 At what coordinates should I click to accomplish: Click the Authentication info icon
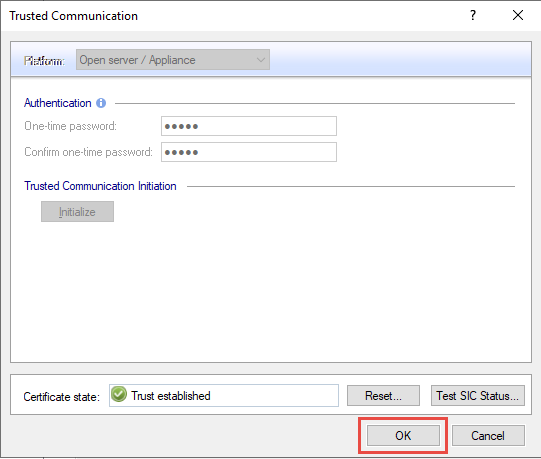pos(101,103)
